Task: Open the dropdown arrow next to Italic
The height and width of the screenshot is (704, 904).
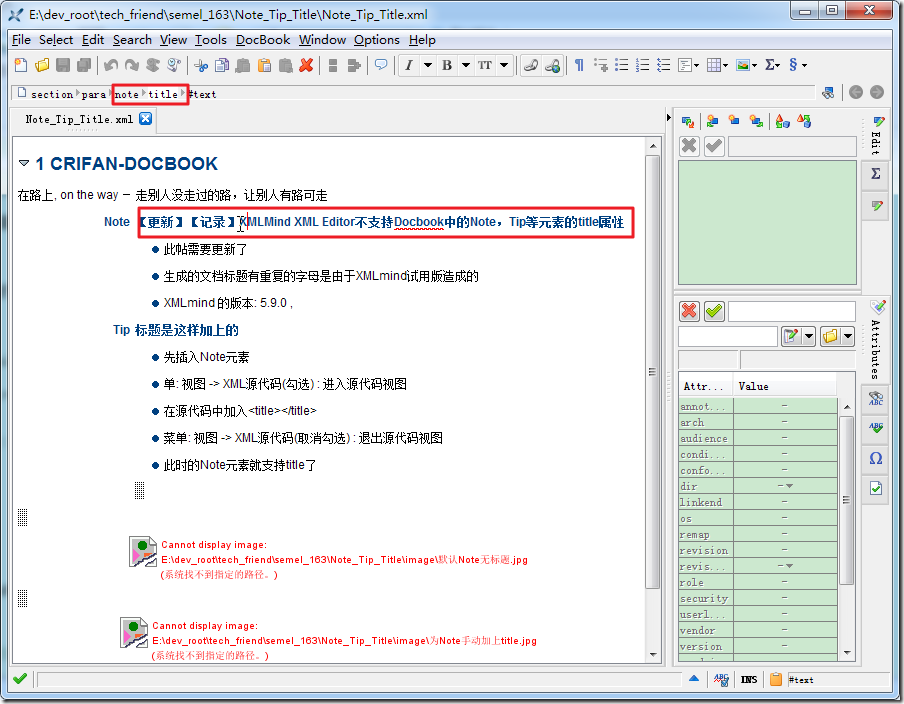Action: pos(428,65)
